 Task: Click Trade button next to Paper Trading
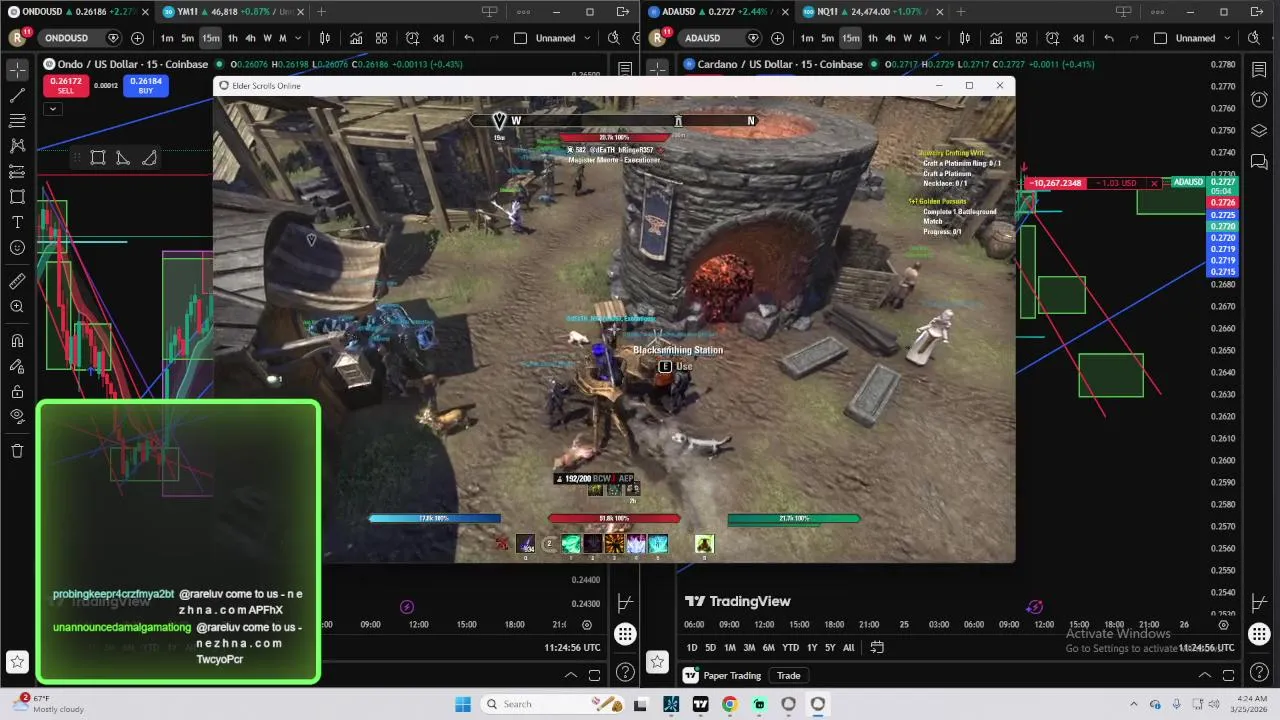coord(789,675)
